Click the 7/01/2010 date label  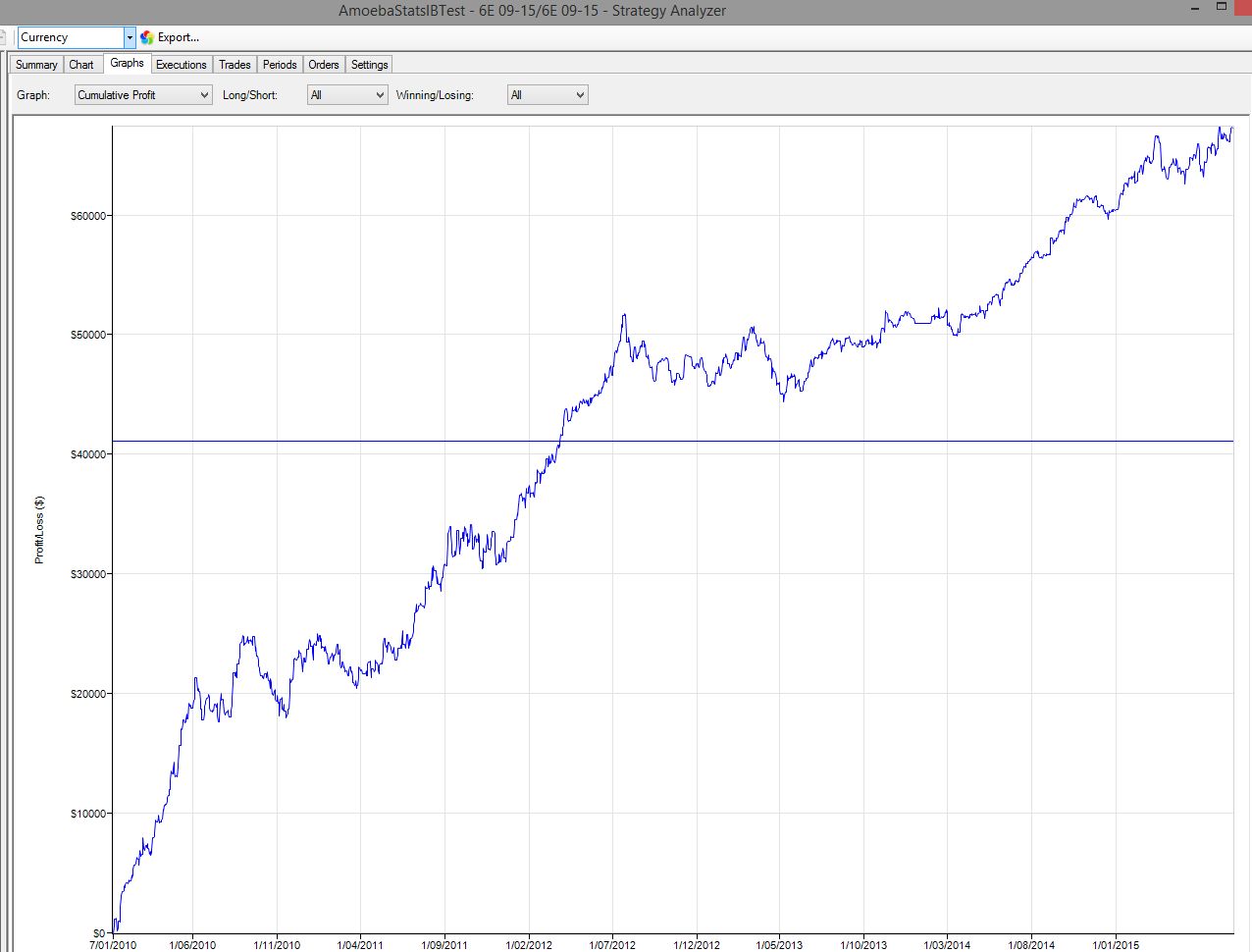point(113,945)
